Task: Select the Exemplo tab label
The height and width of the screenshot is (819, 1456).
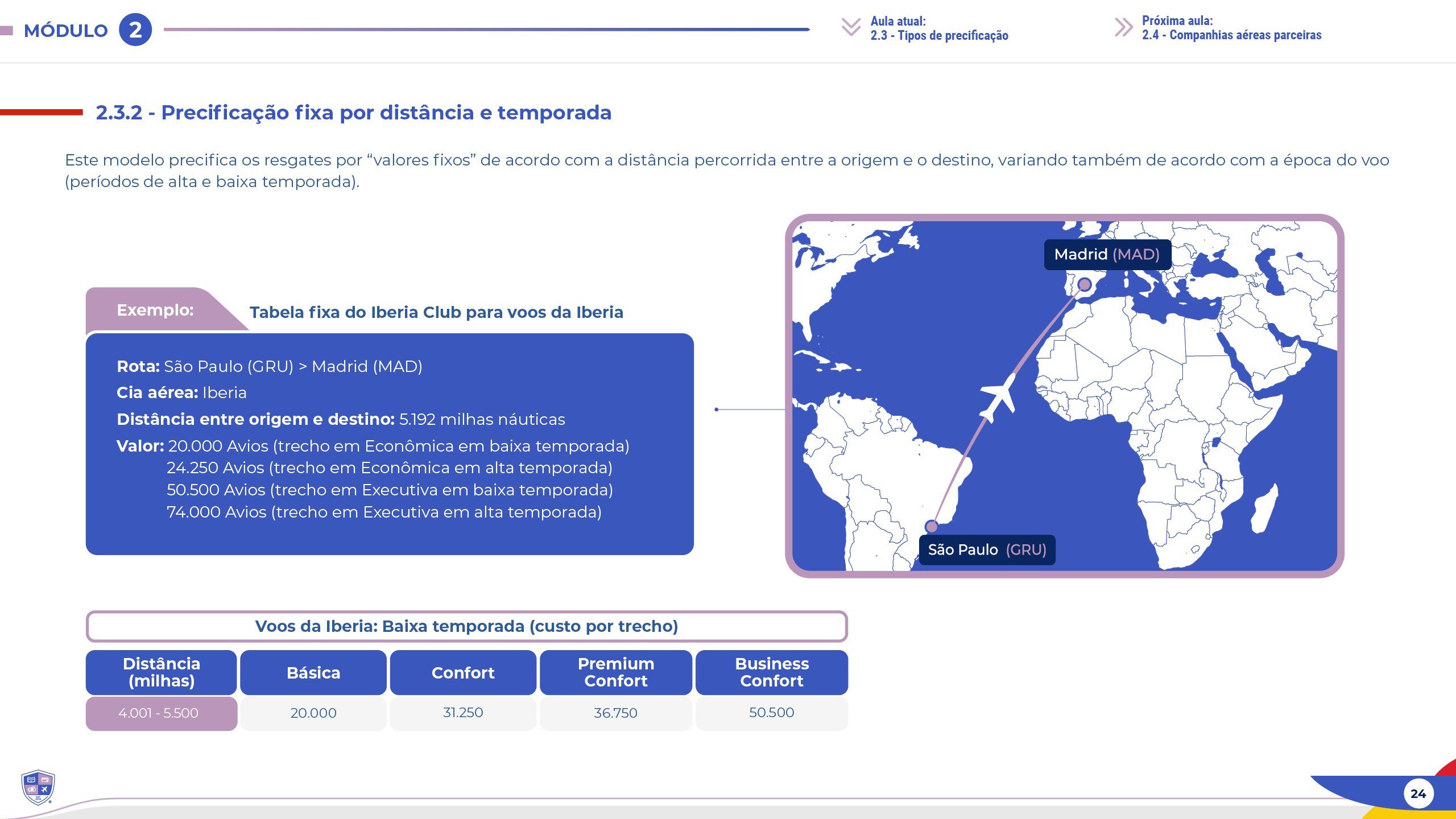Action: click(155, 310)
